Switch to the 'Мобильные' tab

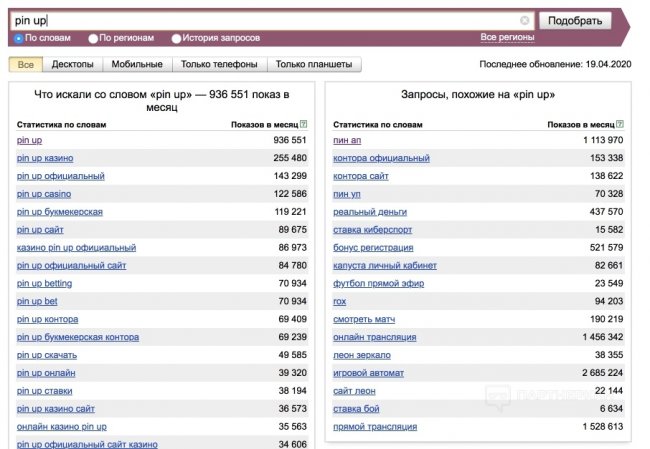(137, 65)
